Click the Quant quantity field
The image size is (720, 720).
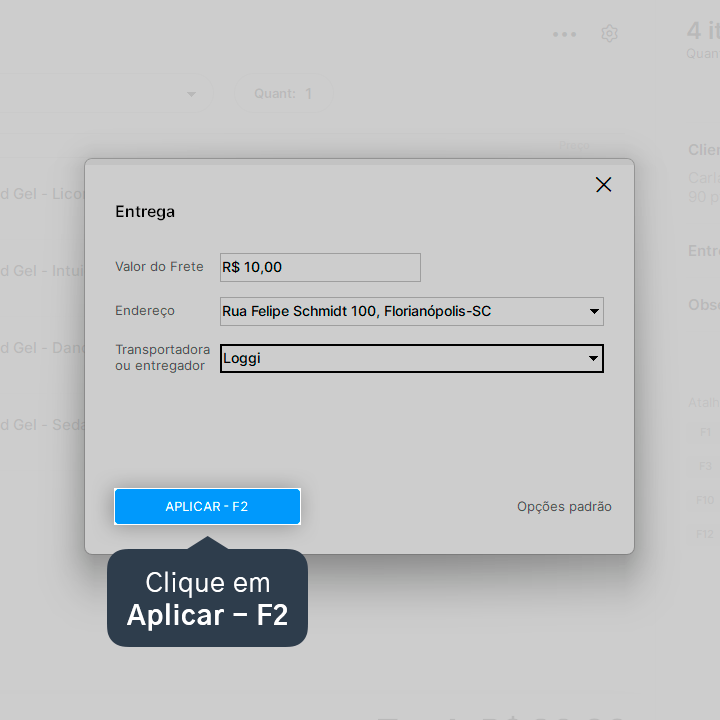click(283, 94)
